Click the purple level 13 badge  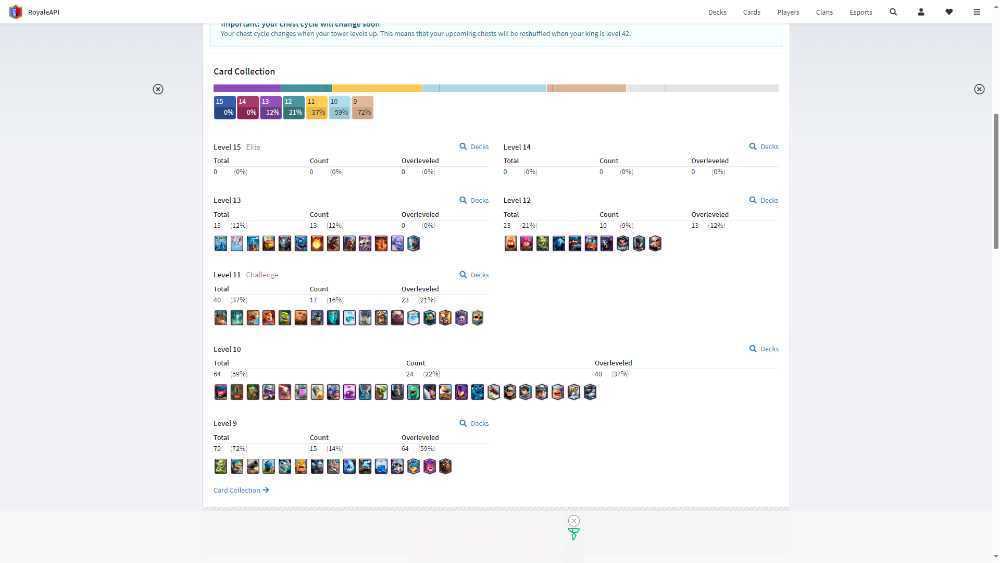coord(270,107)
